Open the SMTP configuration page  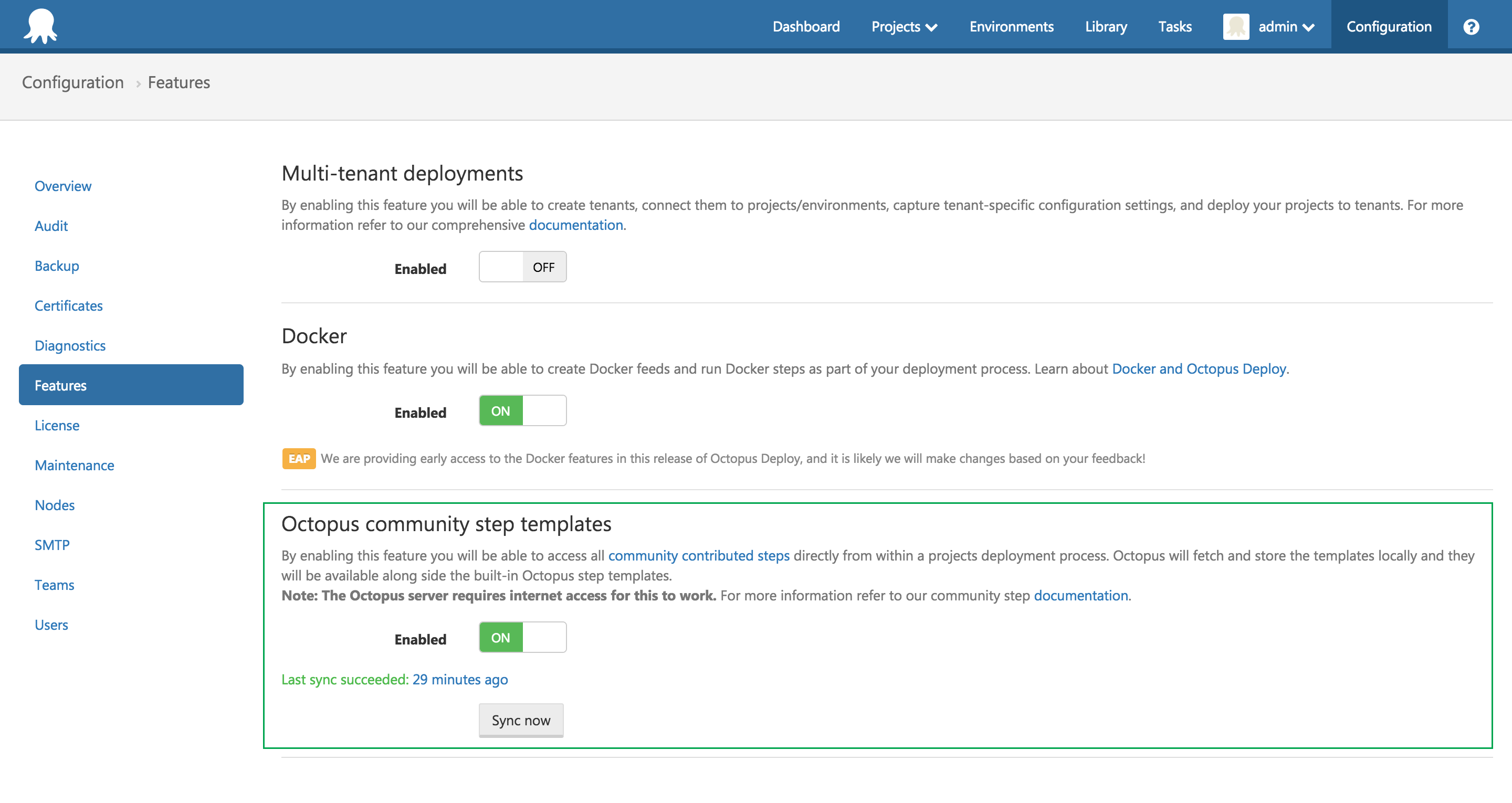51,545
